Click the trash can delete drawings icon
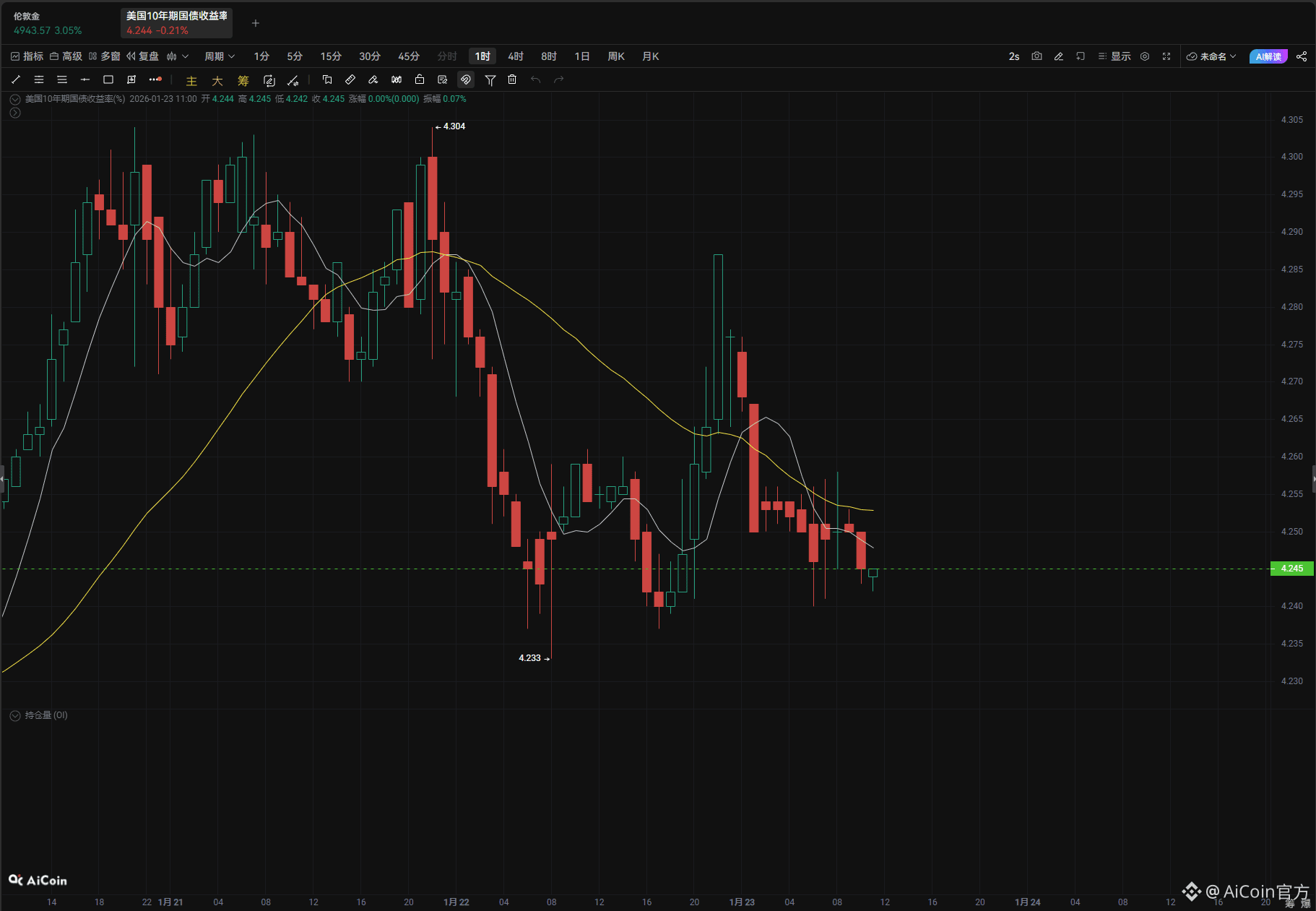 [x=512, y=79]
